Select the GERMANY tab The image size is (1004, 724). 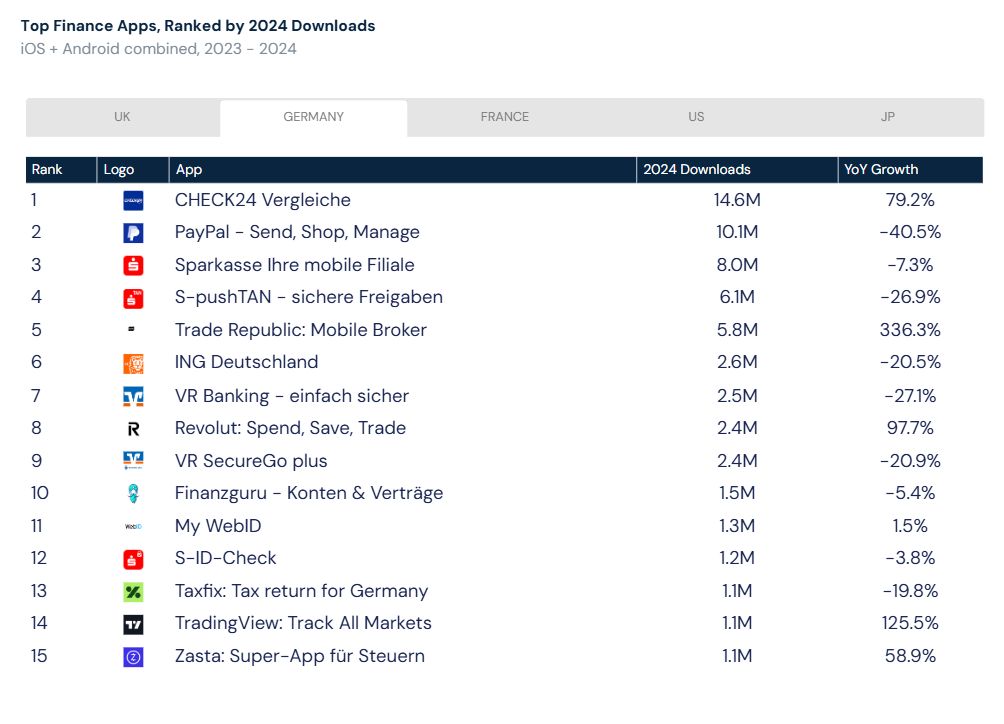point(314,117)
